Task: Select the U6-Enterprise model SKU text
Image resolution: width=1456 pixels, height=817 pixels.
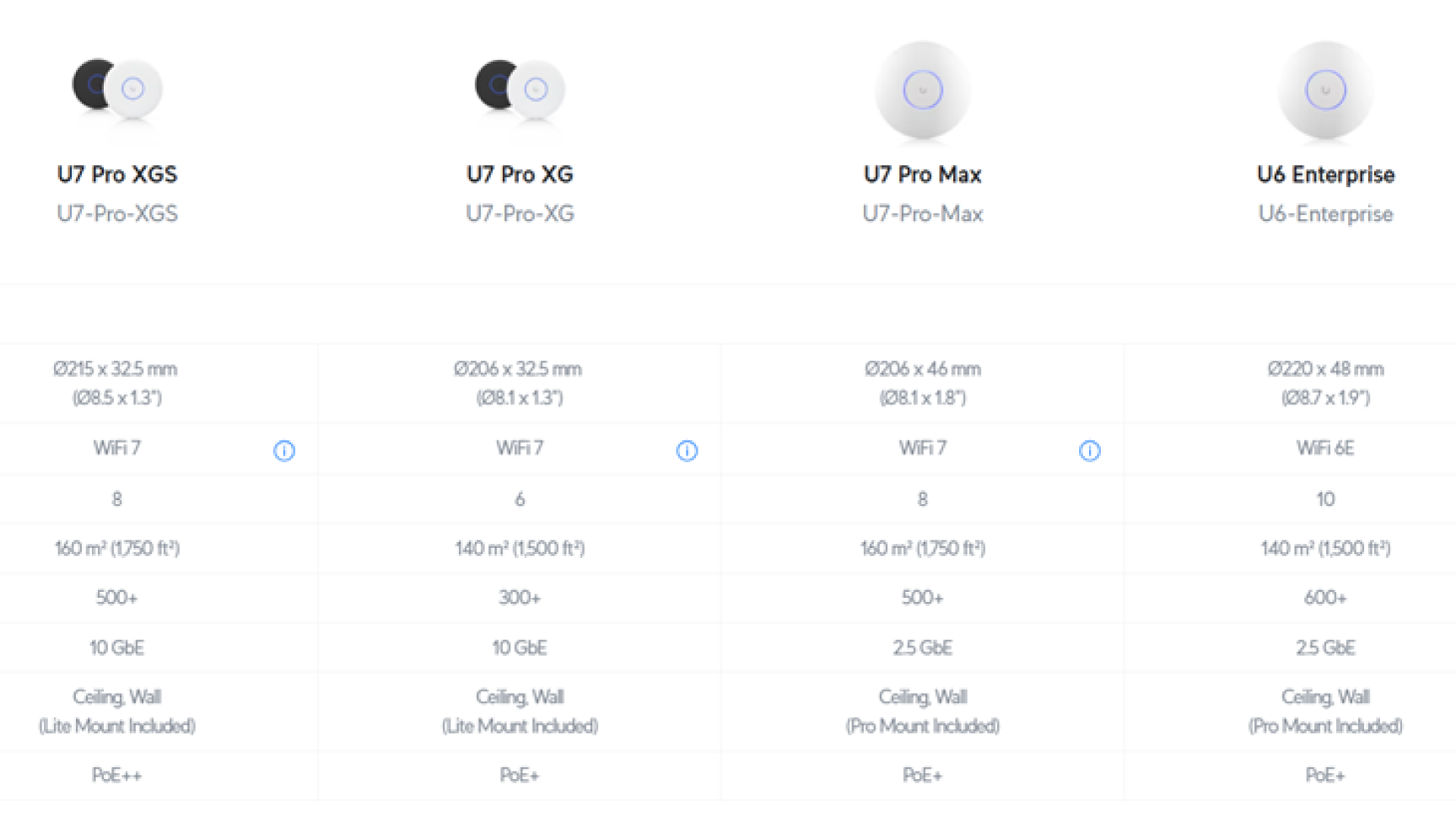Action: coord(1326,214)
